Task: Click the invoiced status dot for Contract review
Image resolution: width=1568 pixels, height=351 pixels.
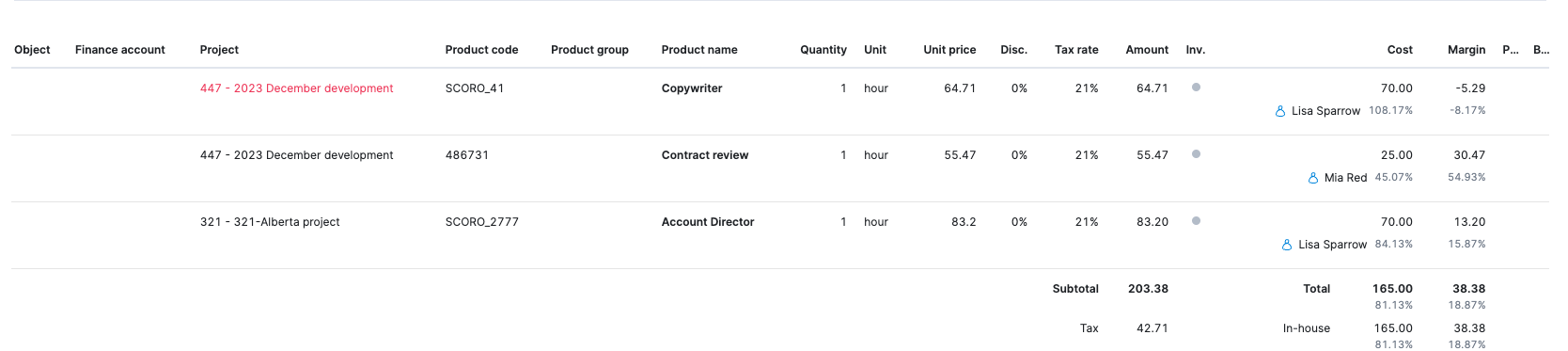Action: point(1196,154)
